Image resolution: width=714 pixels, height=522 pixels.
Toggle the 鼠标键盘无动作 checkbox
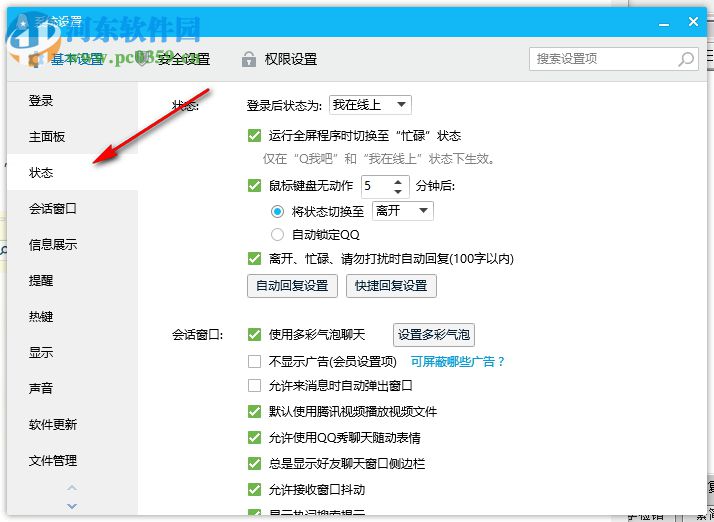[x=254, y=185]
